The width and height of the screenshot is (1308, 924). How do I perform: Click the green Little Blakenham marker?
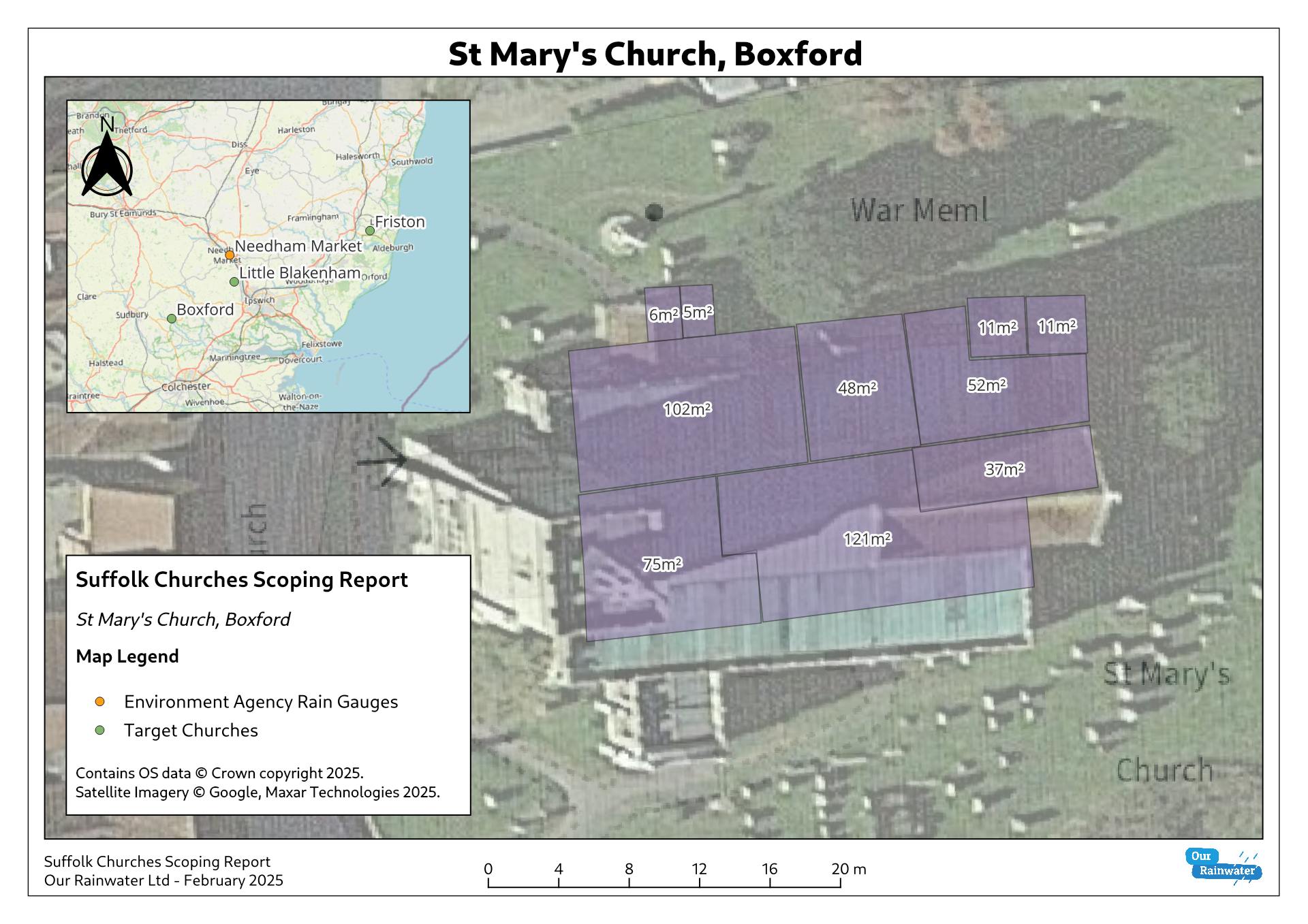pos(234,282)
